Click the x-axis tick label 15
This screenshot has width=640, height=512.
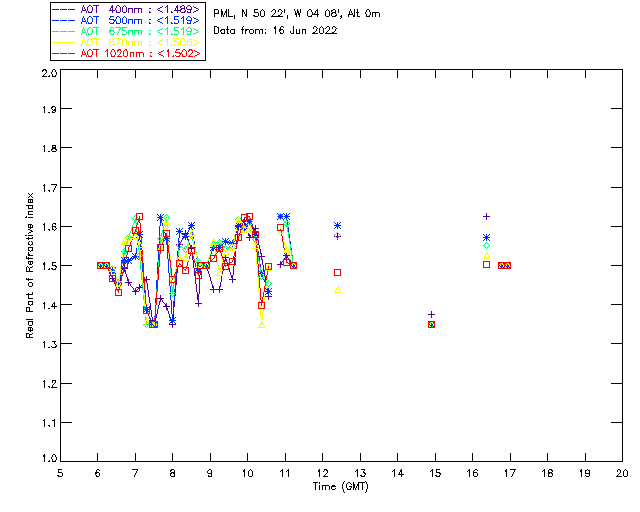[435, 473]
